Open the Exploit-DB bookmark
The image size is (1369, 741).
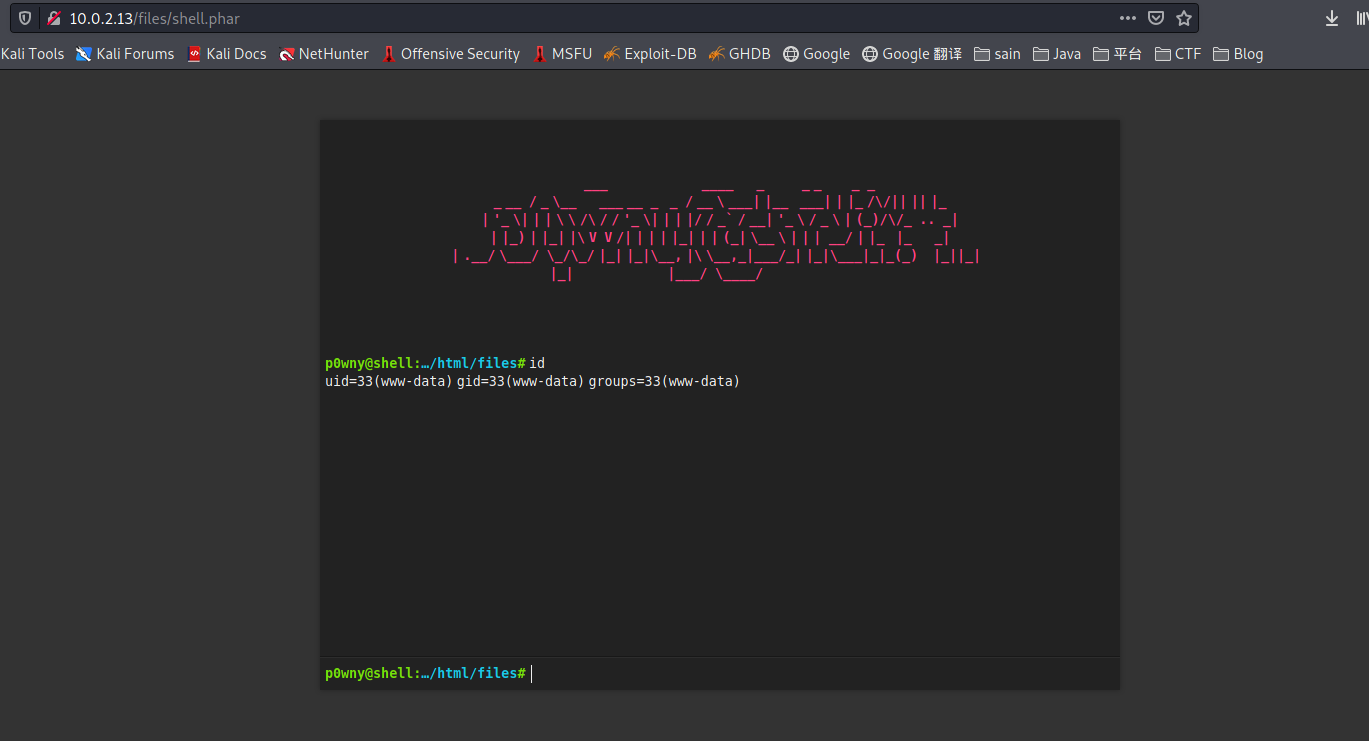click(x=651, y=54)
